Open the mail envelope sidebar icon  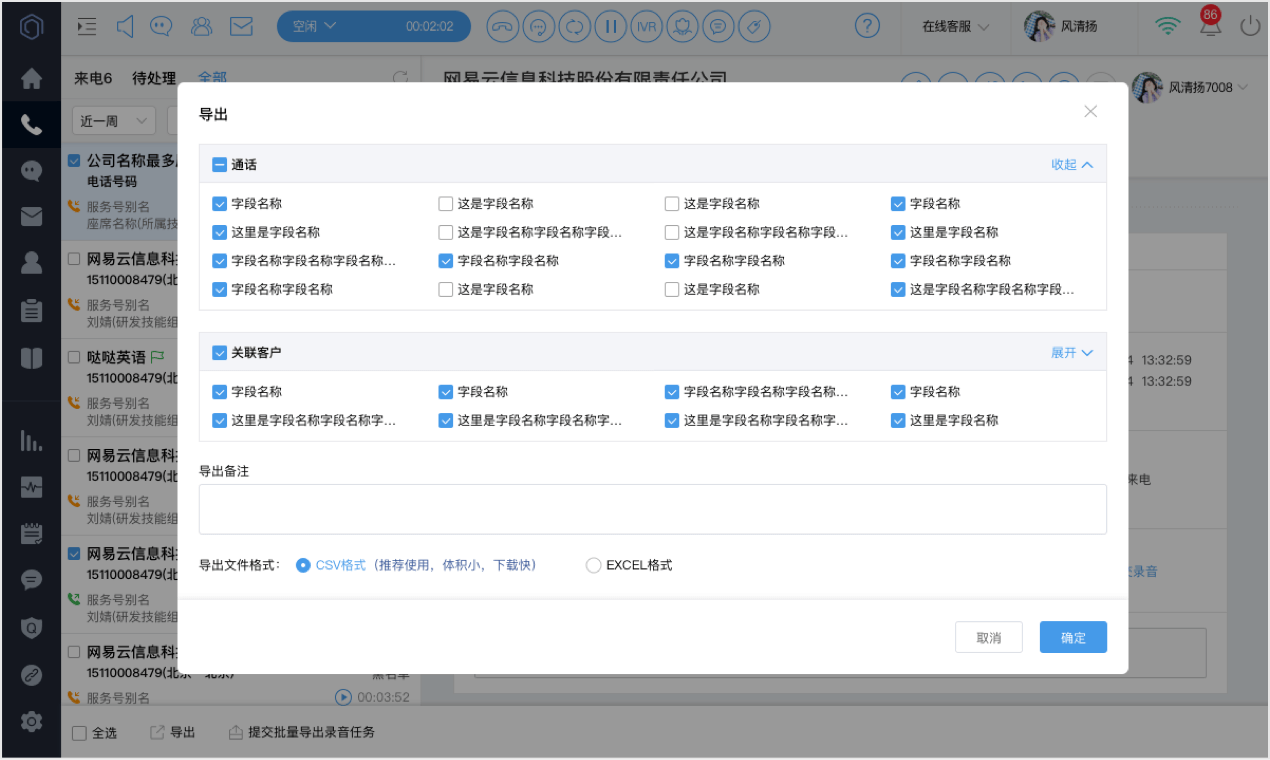point(31,216)
